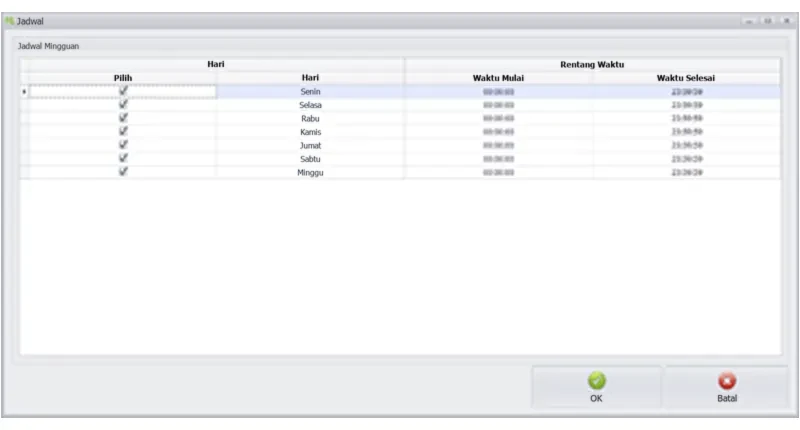
Task: Click the Hari sub-column header
Action: (x=310, y=78)
